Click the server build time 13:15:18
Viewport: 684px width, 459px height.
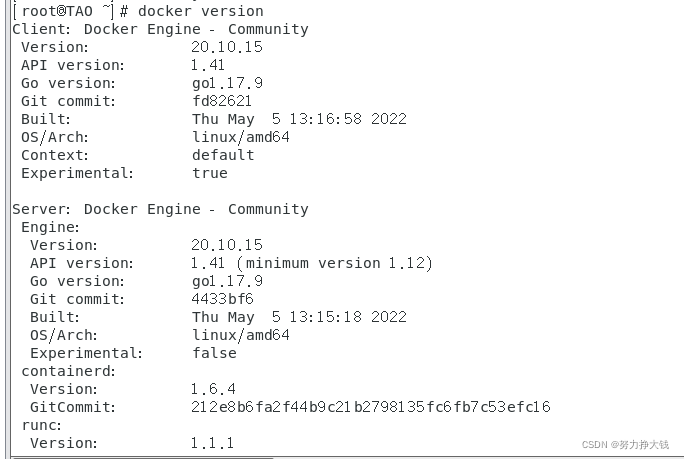[x=314, y=317]
